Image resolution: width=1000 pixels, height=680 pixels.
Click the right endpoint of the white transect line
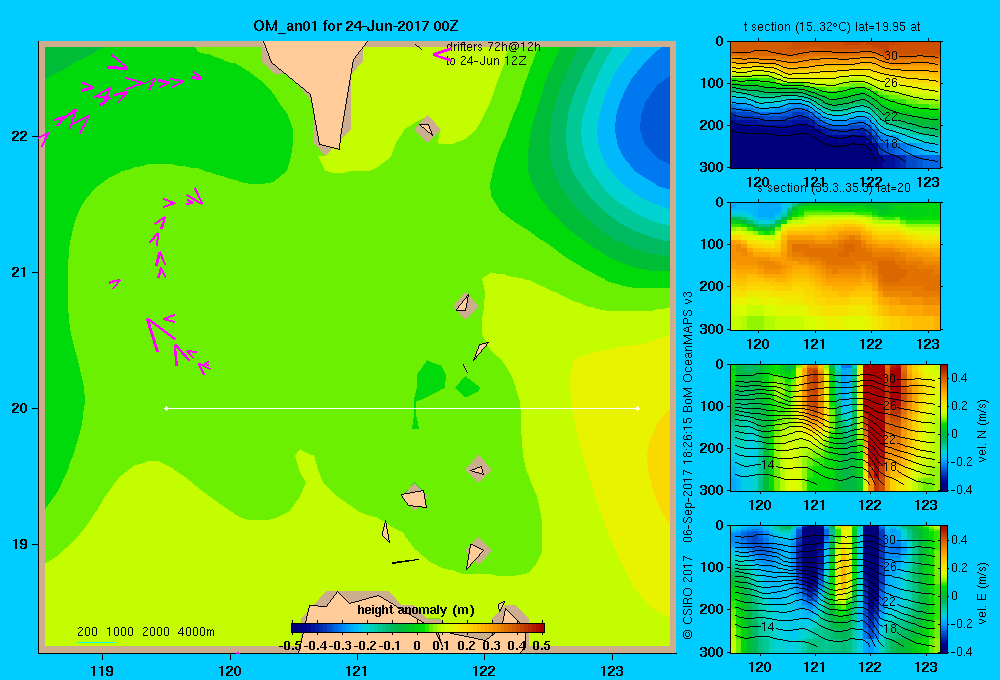coord(638,408)
